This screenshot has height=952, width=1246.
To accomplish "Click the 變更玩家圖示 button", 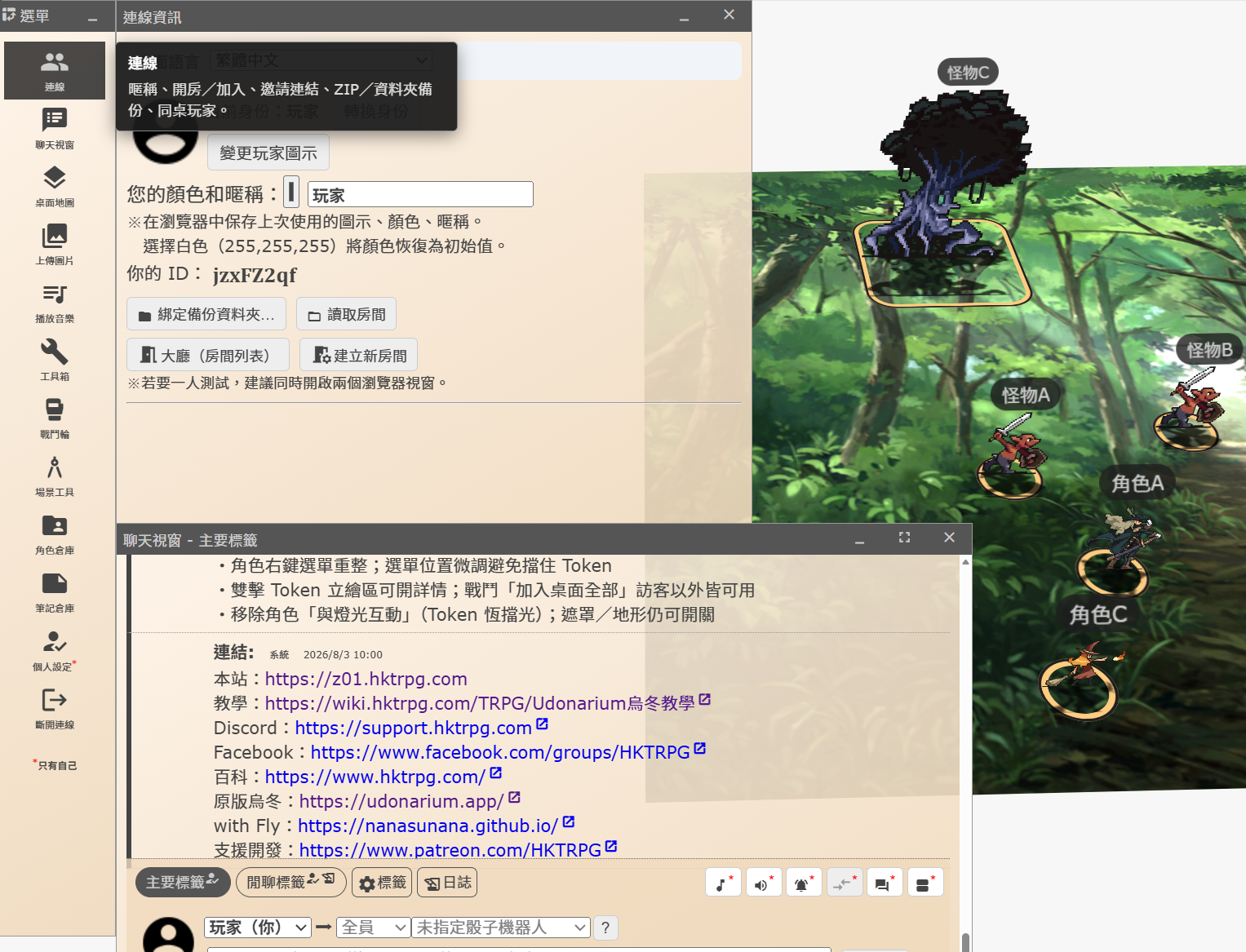I will coord(268,153).
